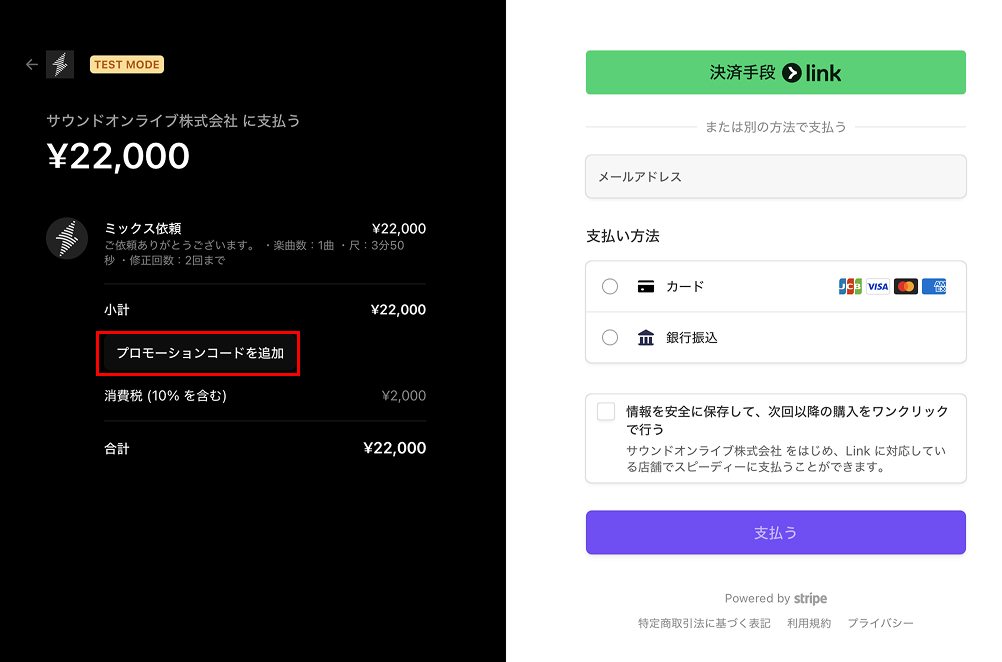
Task: Click the Mastercard logo
Action: point(905,287)
